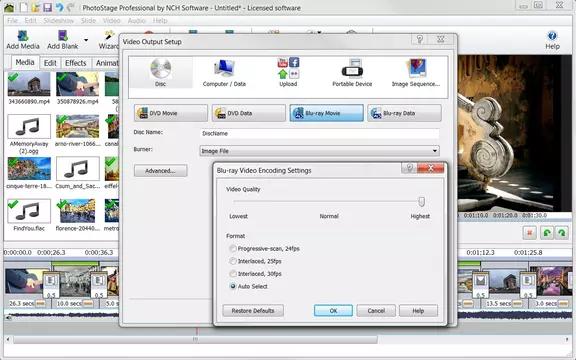Open the Burner dropdown list
The width and height of the screenshot is (576, 360).
coord(319,151)
